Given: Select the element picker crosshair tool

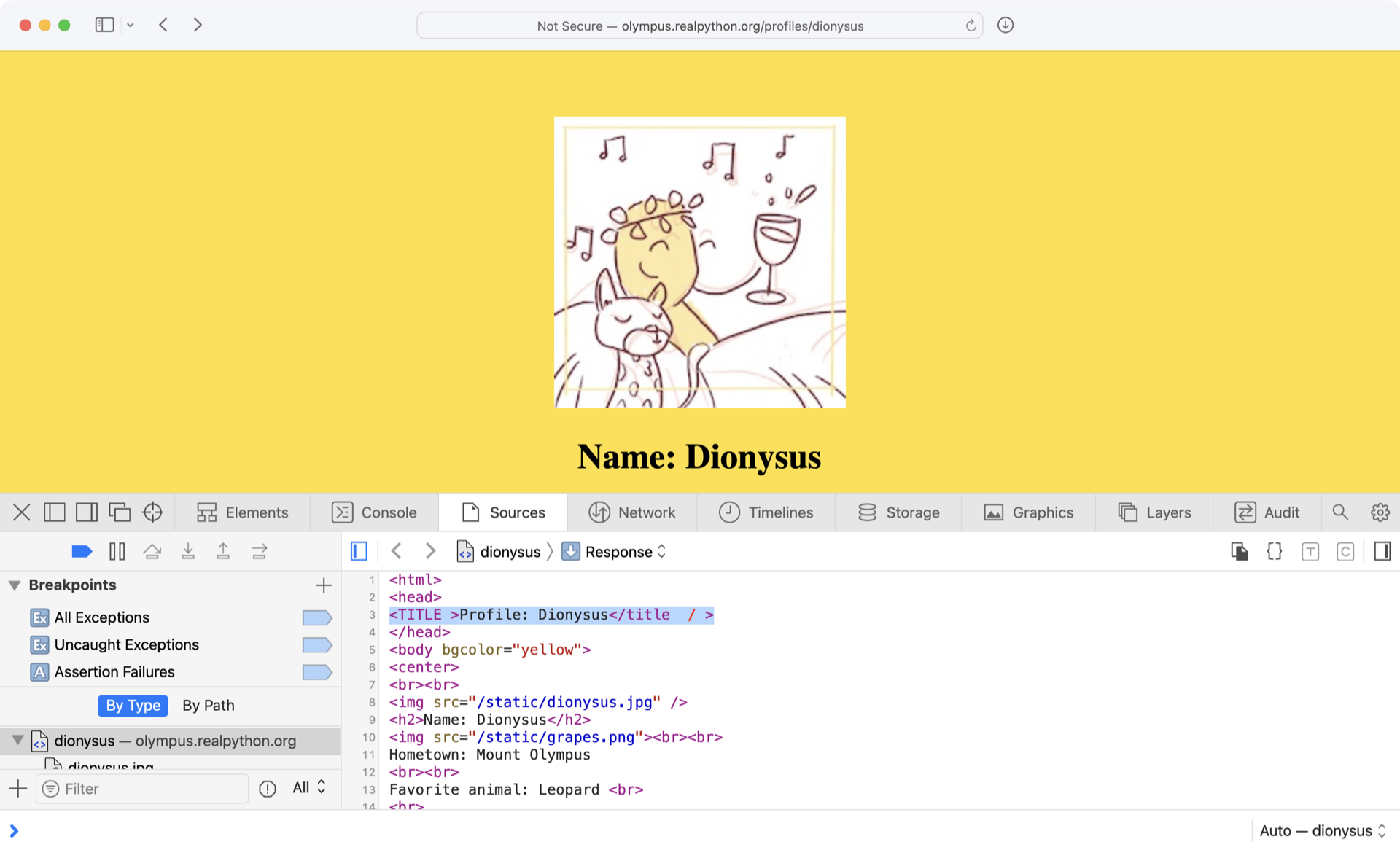Looking at the screenshot, I should pos(152,512).
